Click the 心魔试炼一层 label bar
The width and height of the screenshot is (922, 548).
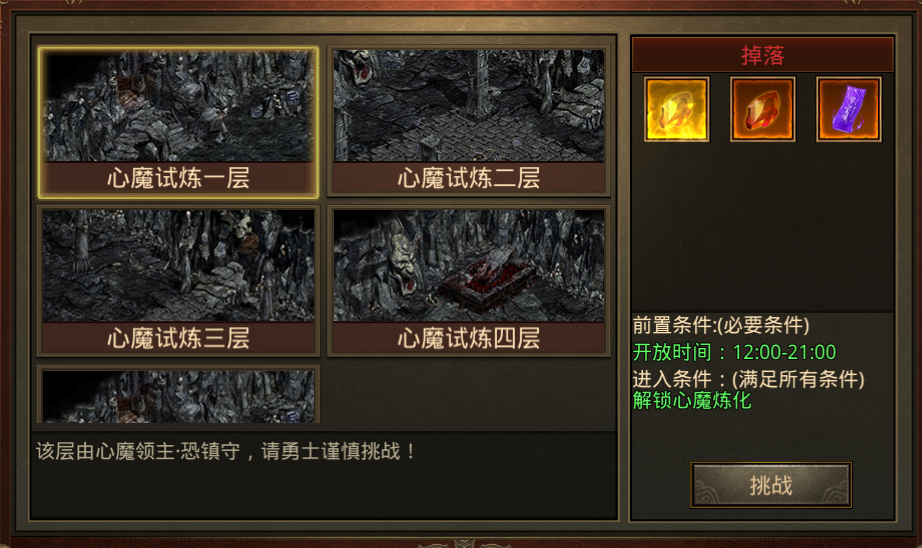point(178,178)
